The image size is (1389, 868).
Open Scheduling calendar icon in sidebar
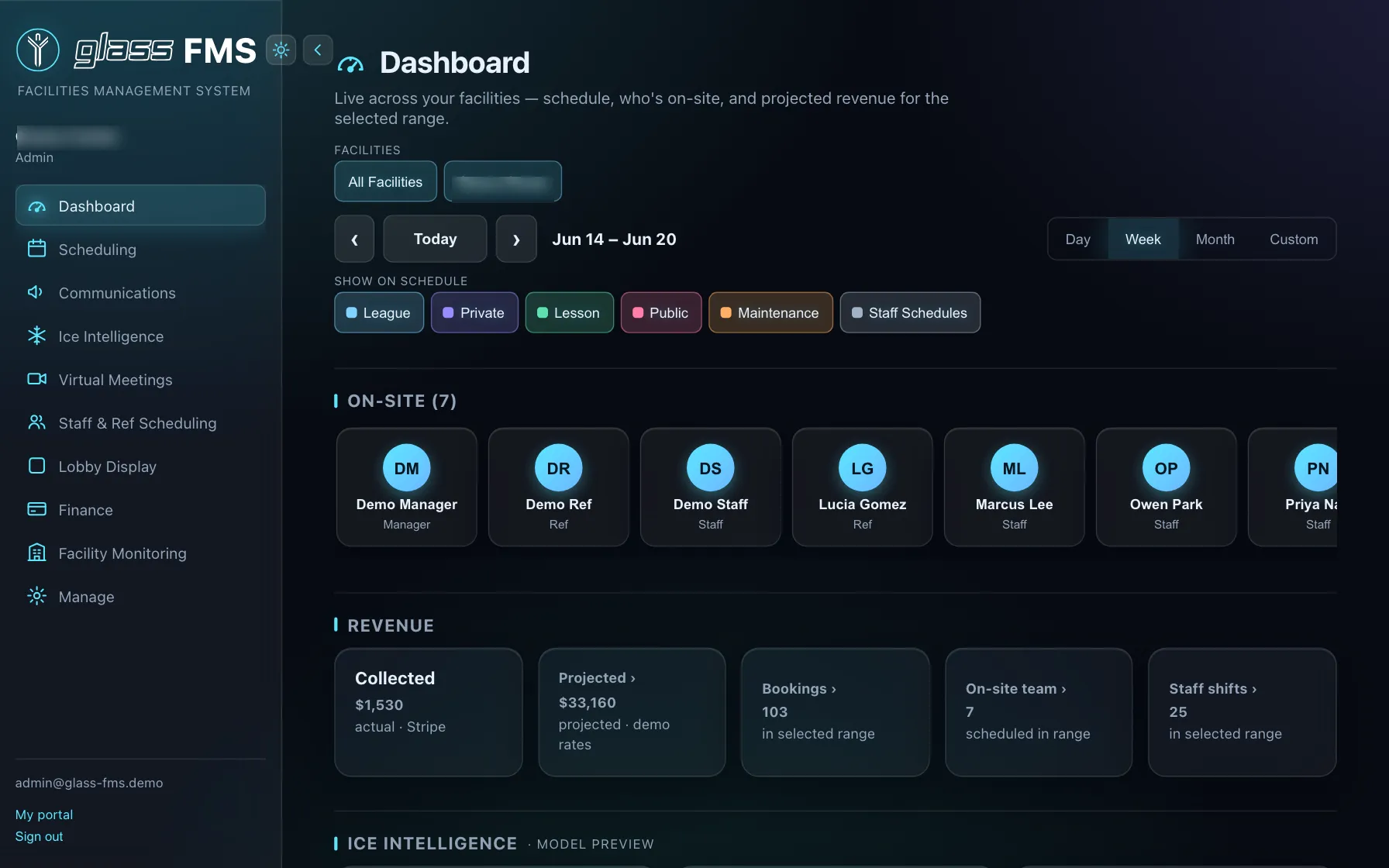tap(36, 249)
